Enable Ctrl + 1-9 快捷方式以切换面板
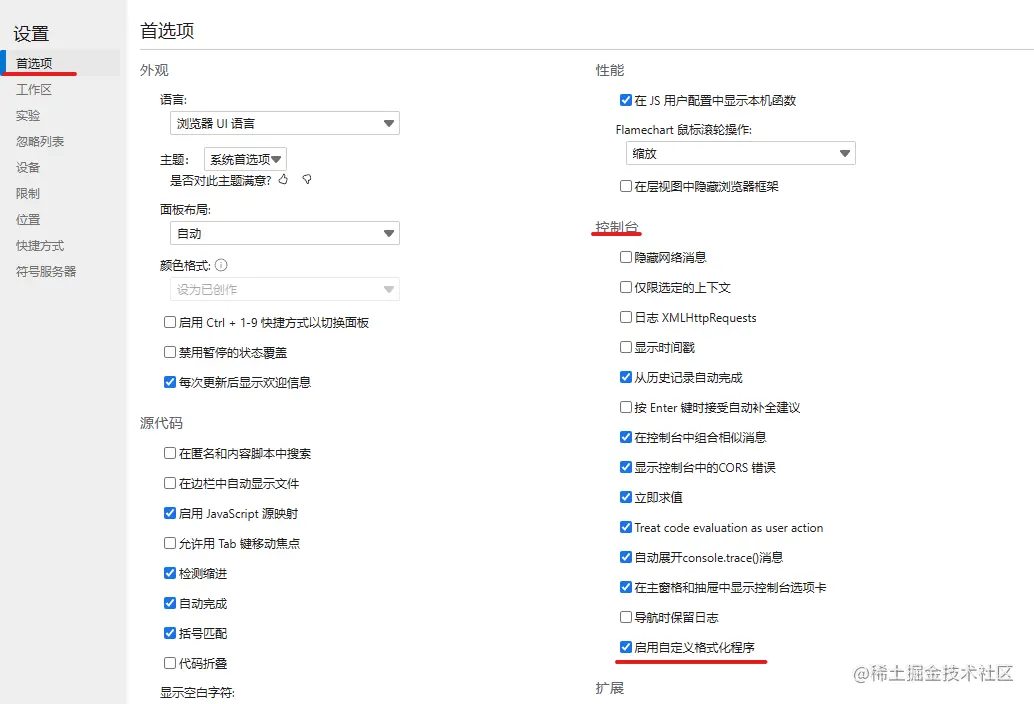1034x704 pixels. tap(169, 321)
